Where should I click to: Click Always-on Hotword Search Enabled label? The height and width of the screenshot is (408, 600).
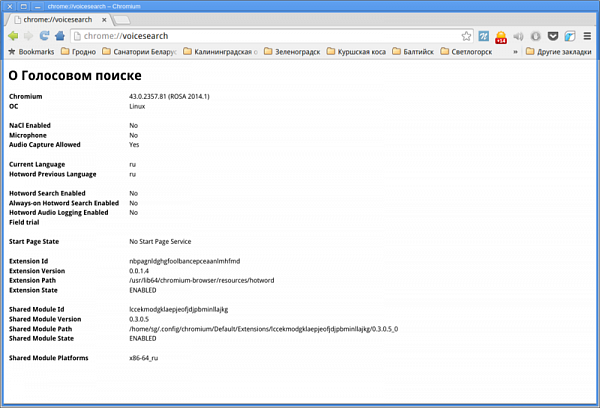tap(64, 203)
